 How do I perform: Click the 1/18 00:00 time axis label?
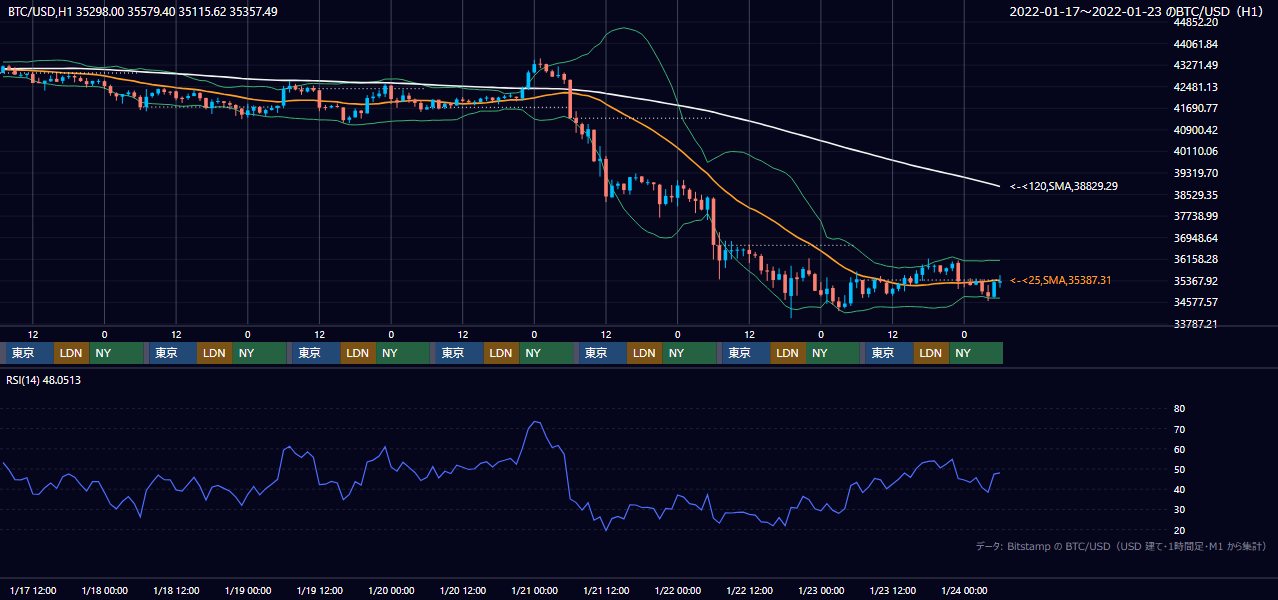click(105, 590)
